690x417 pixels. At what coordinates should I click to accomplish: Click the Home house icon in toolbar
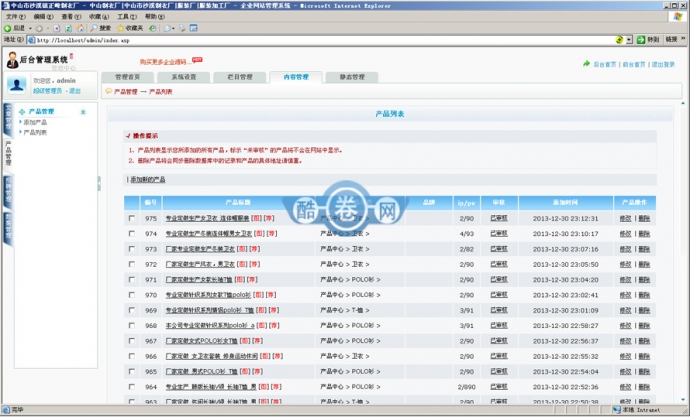pos(80,28)
